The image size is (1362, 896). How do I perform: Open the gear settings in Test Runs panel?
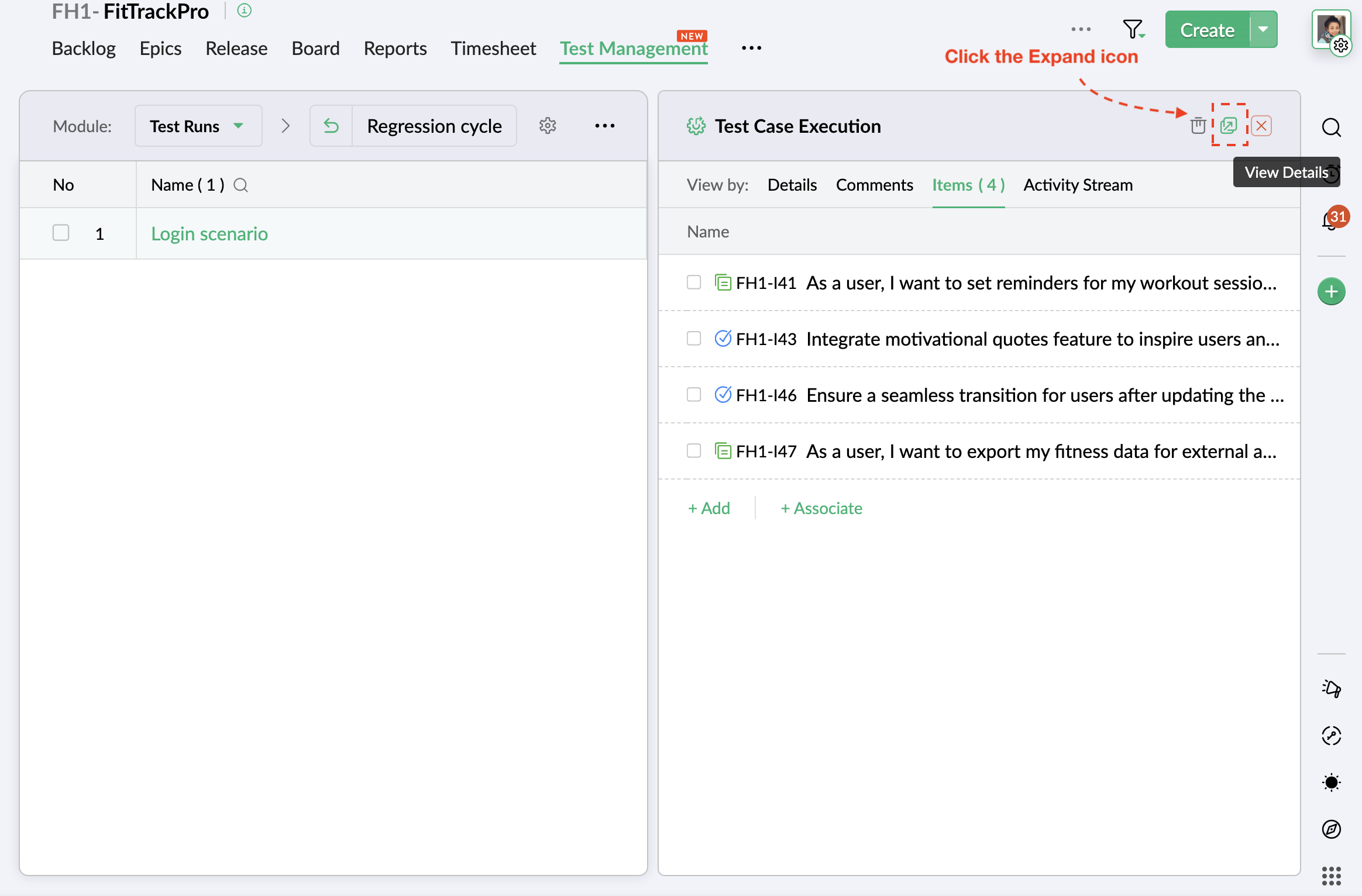pyautogui.click(x=548, y=126)
